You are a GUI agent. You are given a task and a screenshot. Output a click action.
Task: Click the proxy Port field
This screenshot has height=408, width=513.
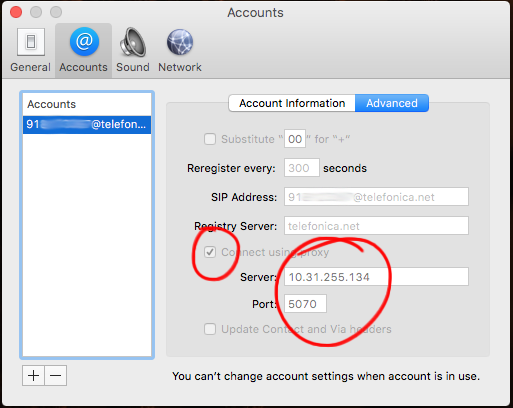[305, 304]
